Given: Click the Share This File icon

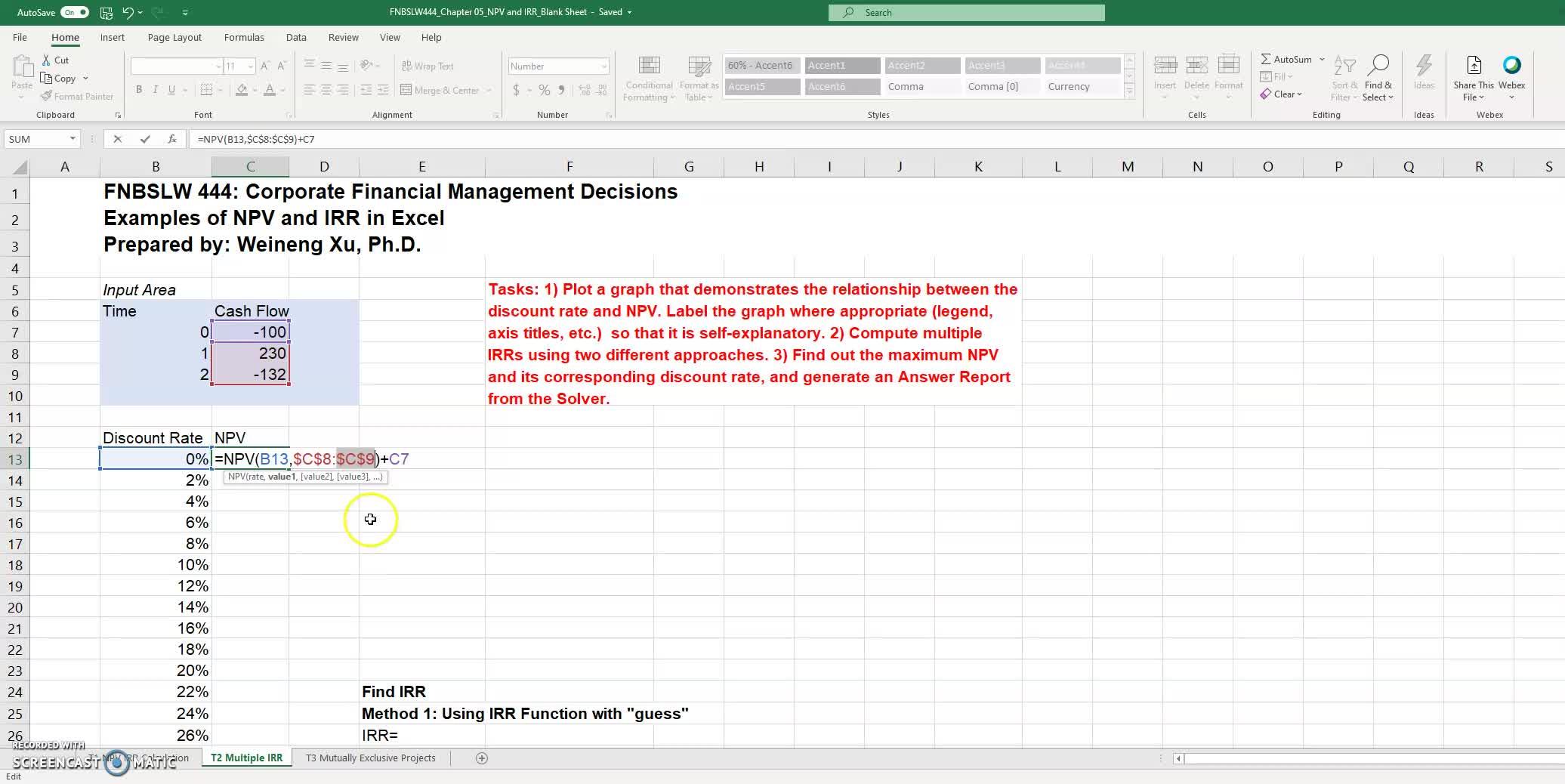Looking at the screenshot, I should click(x=1474, y=66).
